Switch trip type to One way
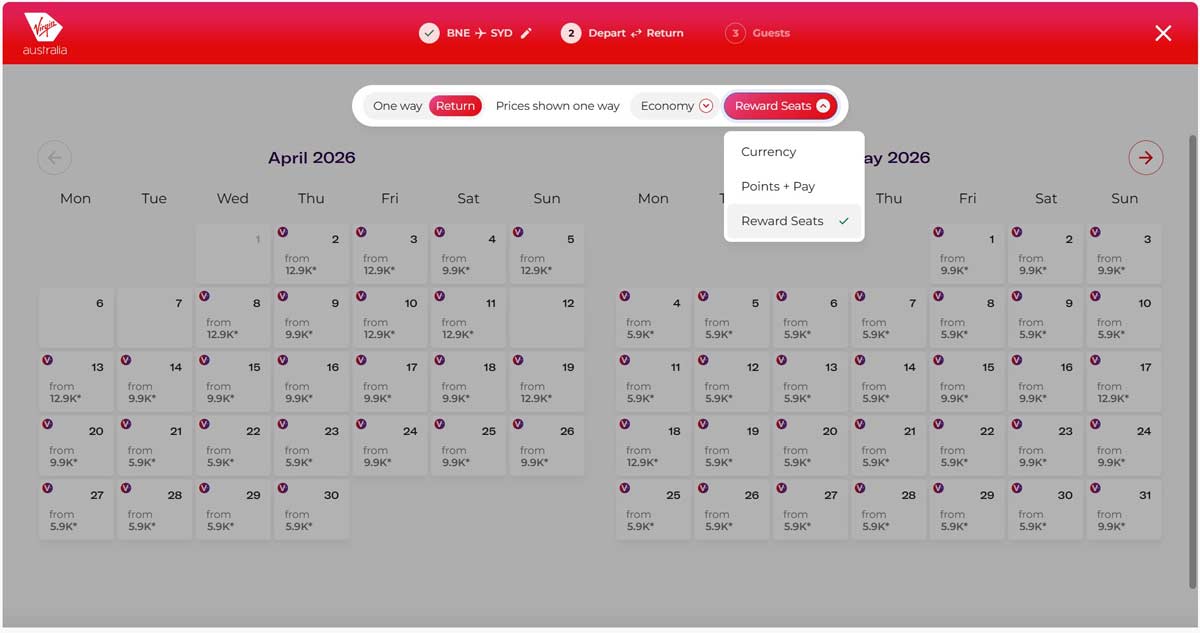Image resolution: width=1200 pixels, height=633 pixels. 397,106
